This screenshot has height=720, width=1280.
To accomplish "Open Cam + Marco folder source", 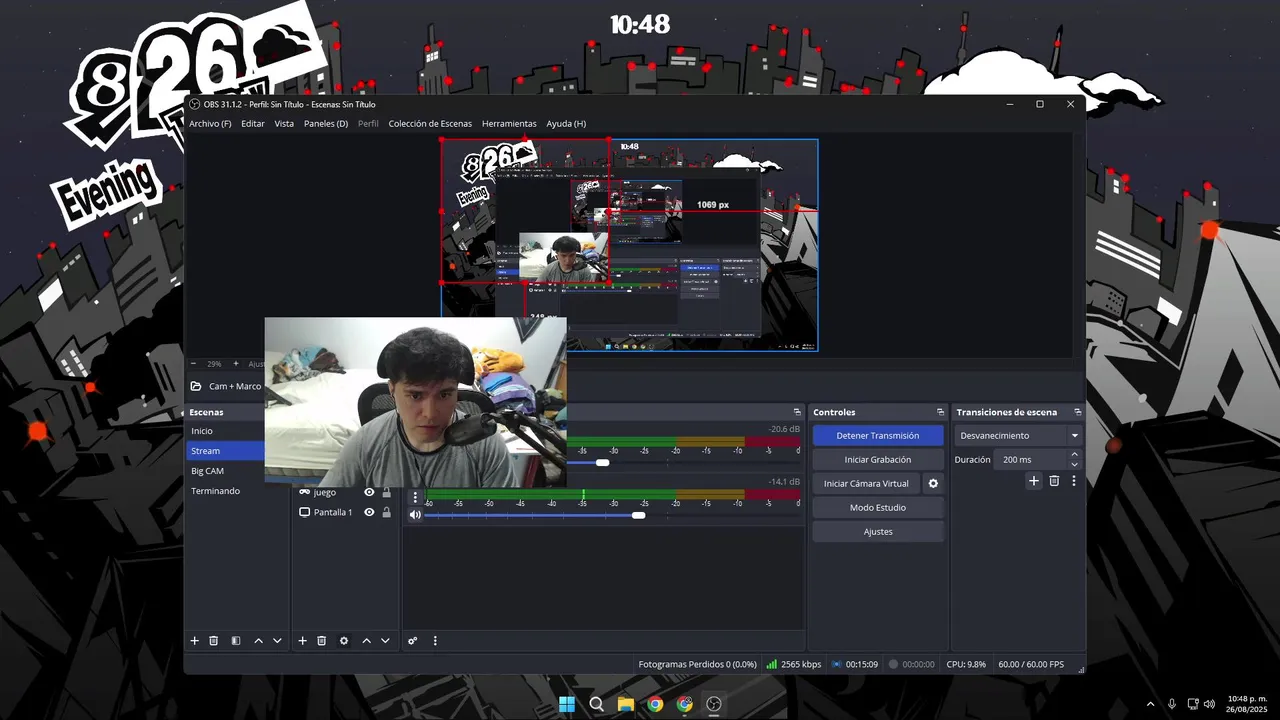I will point(226,386).
